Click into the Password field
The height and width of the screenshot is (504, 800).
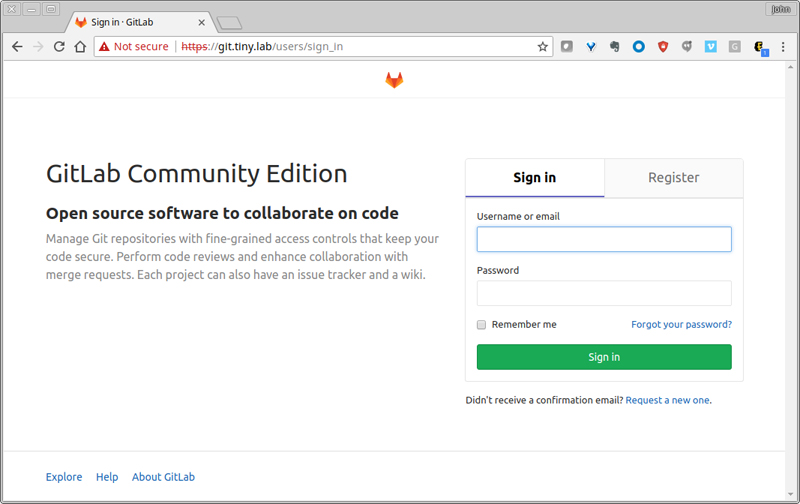click(x=604, y=293)
